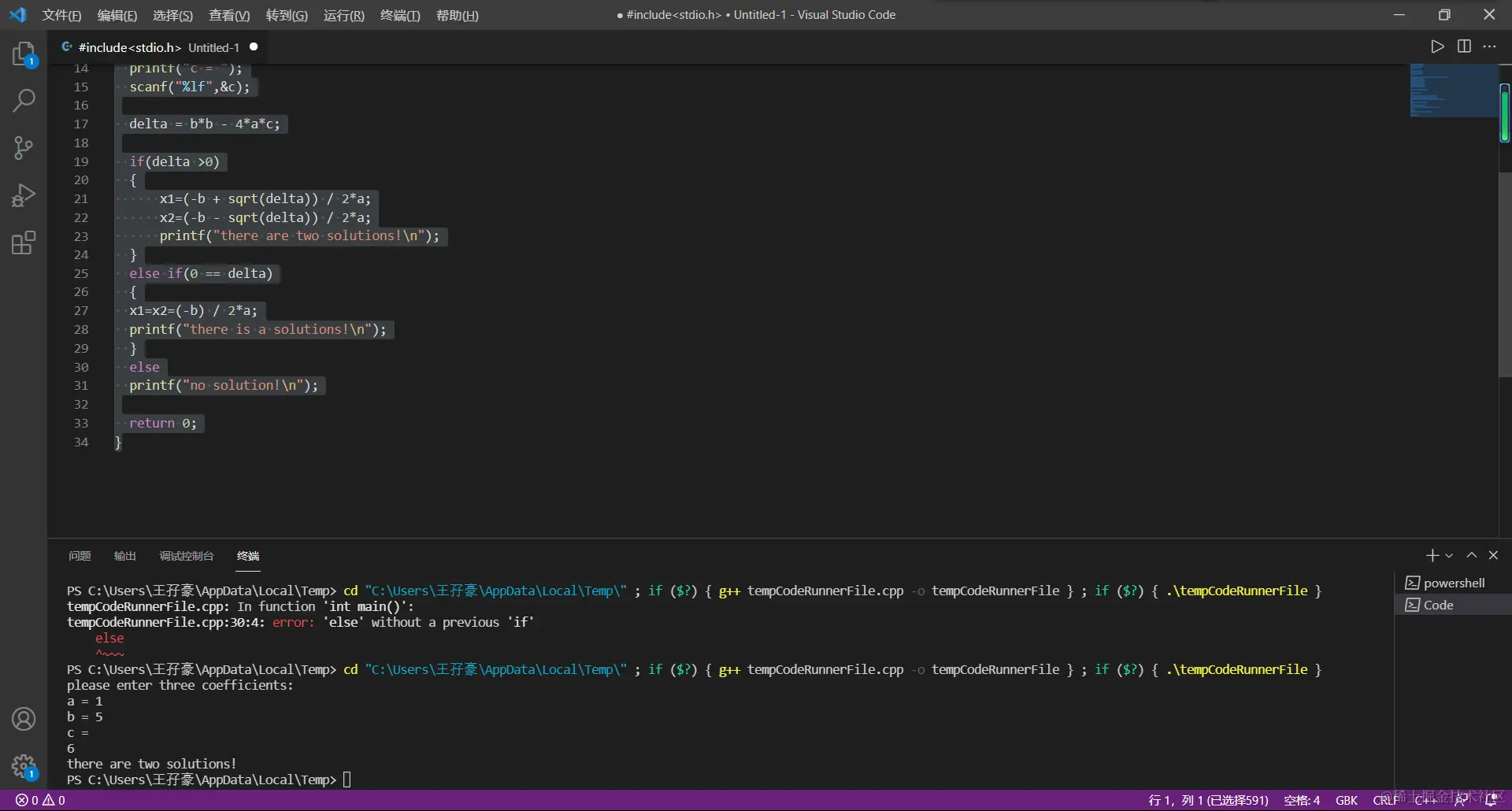Viewport: 1512px width, 811px height.
Task: Show the errors and warnings count in status bar
Action: pyautogui.click(x=41, y=800)
